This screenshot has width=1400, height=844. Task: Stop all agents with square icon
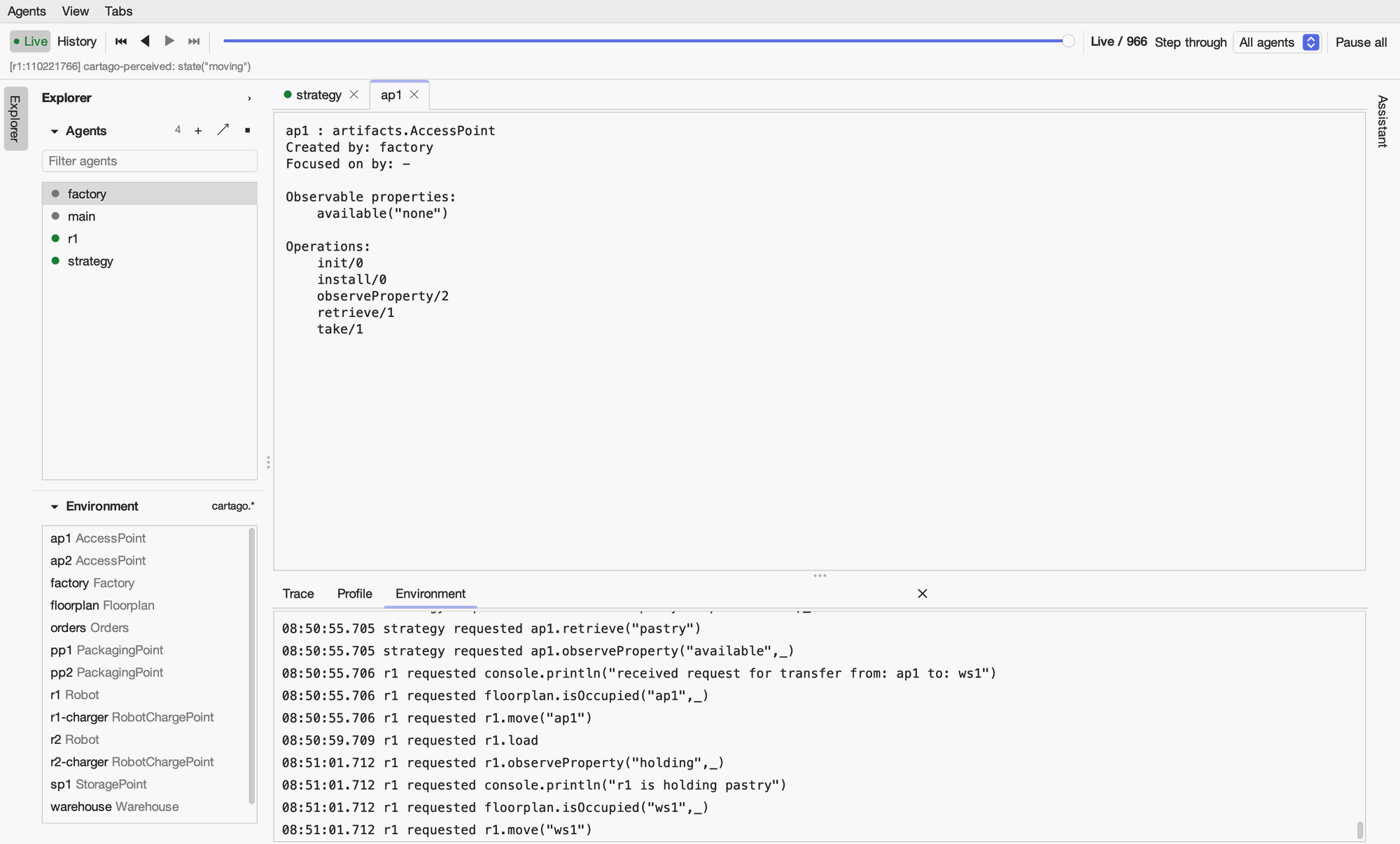(x=247, y=131)
